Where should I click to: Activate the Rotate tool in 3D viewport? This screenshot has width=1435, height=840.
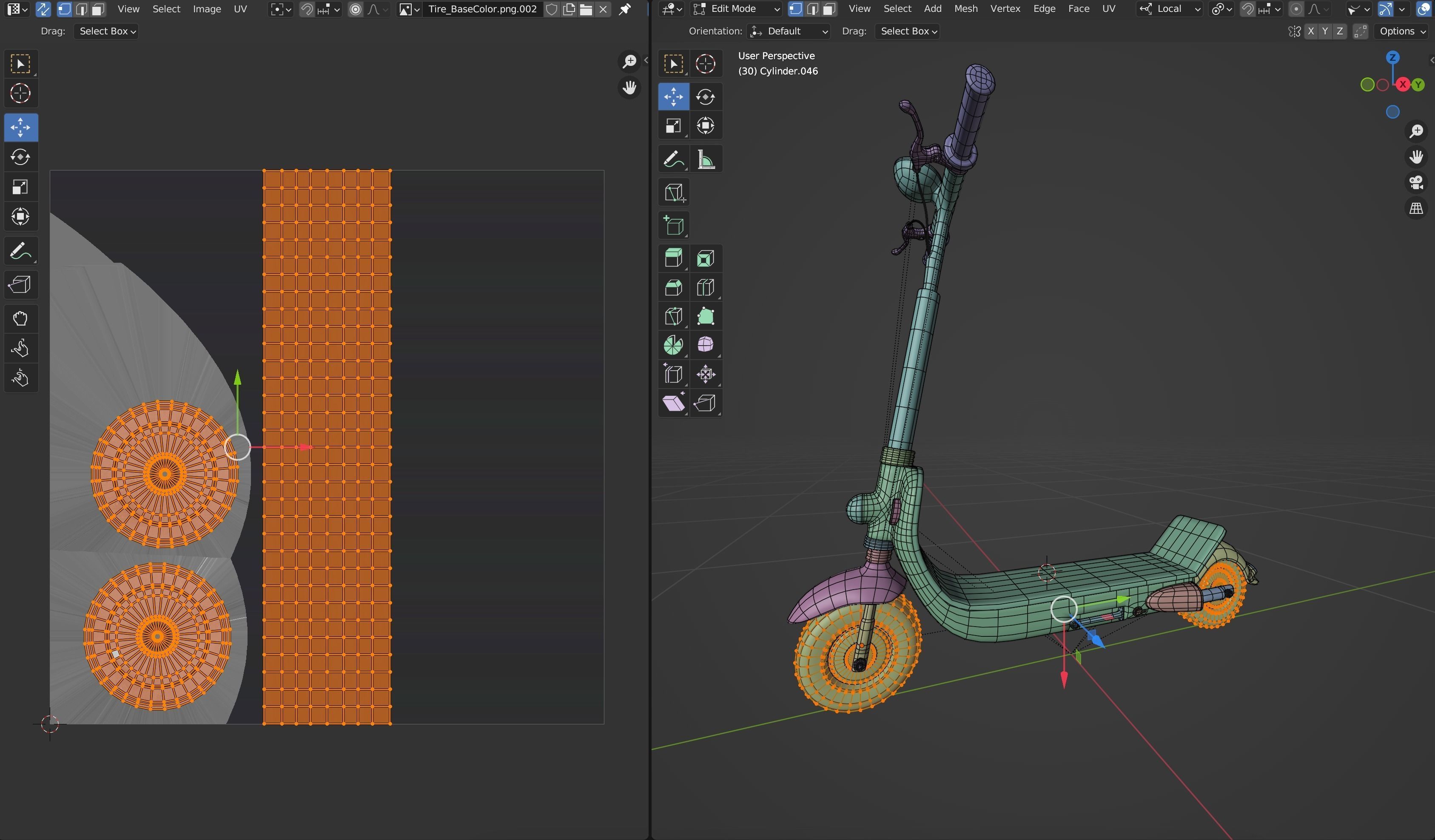tap(706, 96)
